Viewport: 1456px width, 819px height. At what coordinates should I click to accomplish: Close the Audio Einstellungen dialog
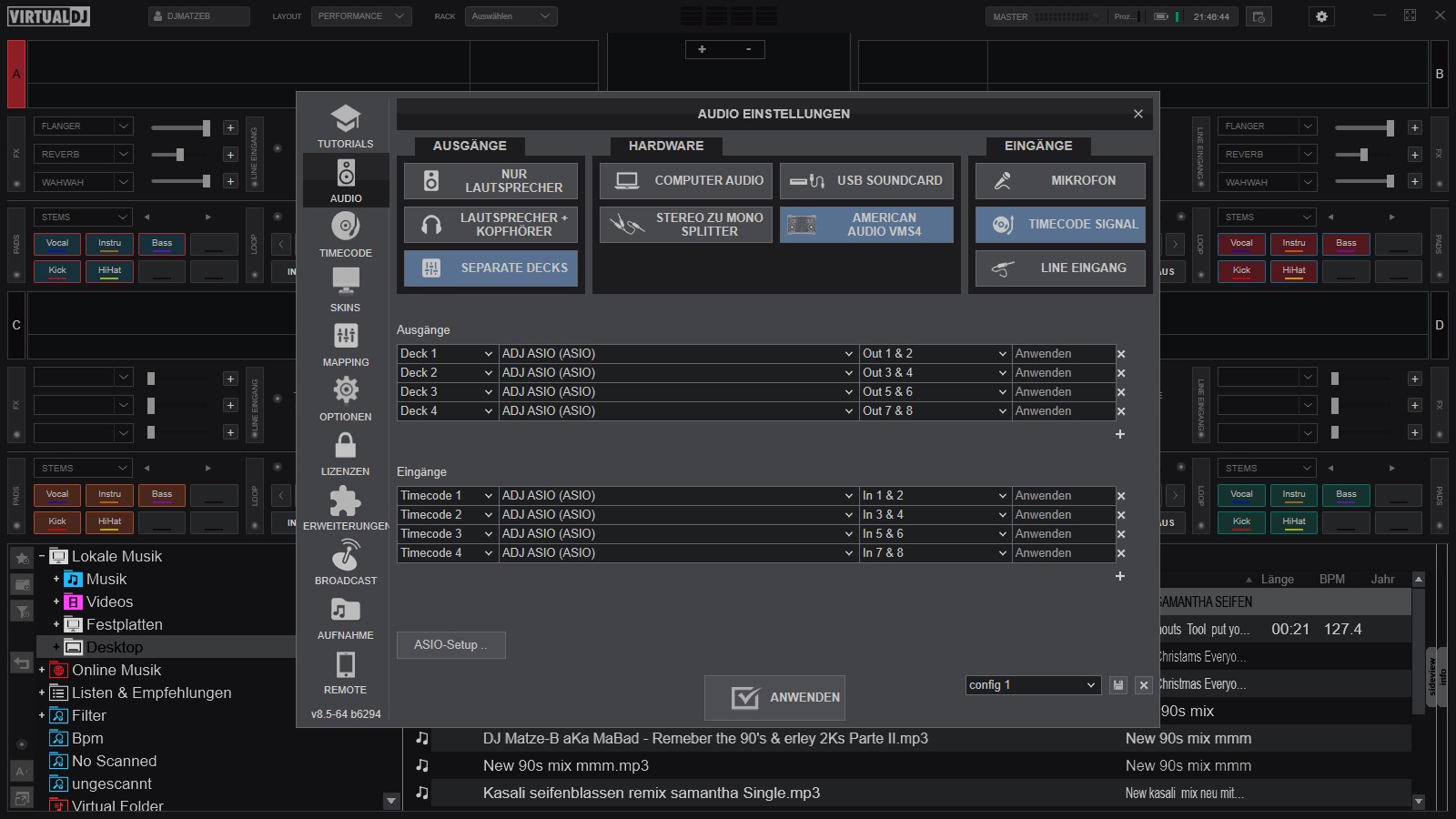1137,114
